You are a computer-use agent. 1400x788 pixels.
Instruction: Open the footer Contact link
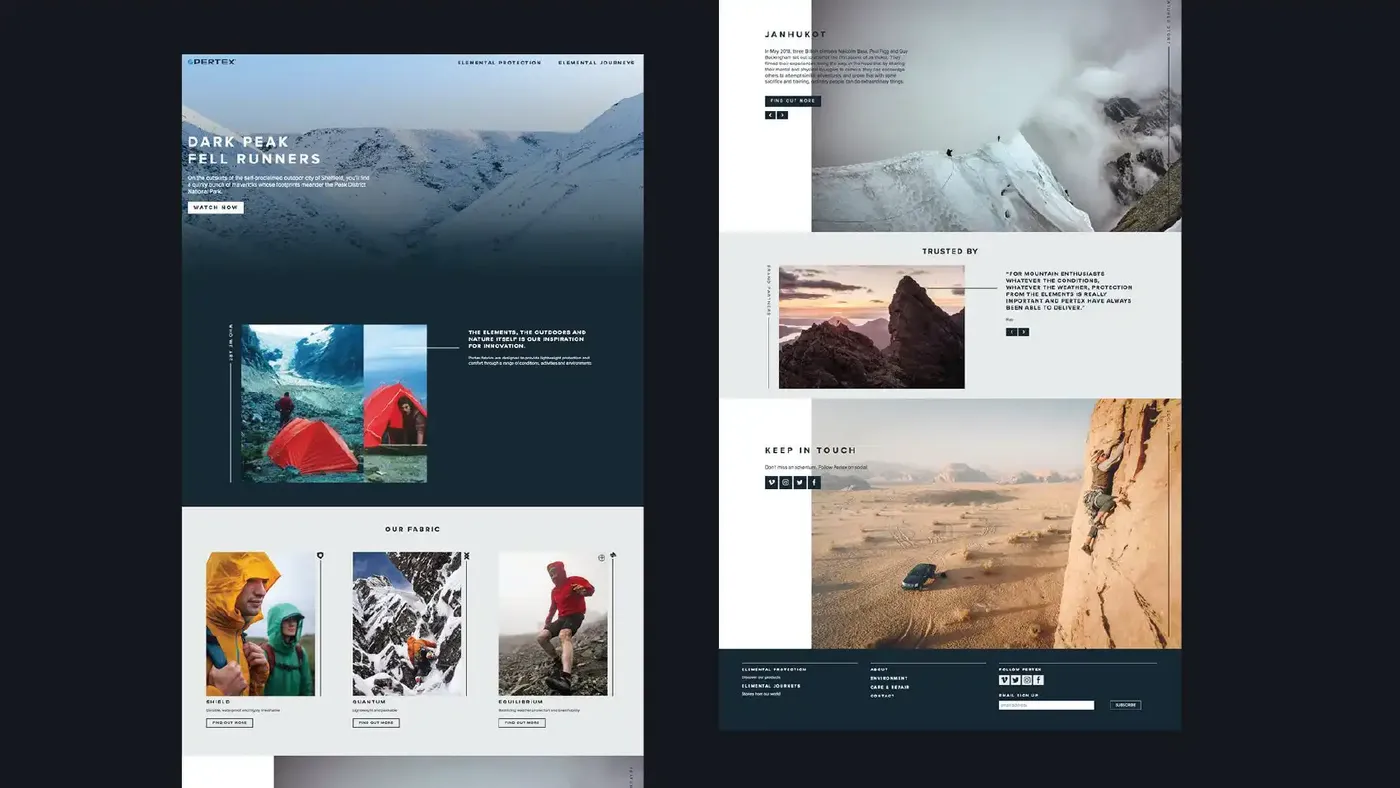[x=882, y=696]
